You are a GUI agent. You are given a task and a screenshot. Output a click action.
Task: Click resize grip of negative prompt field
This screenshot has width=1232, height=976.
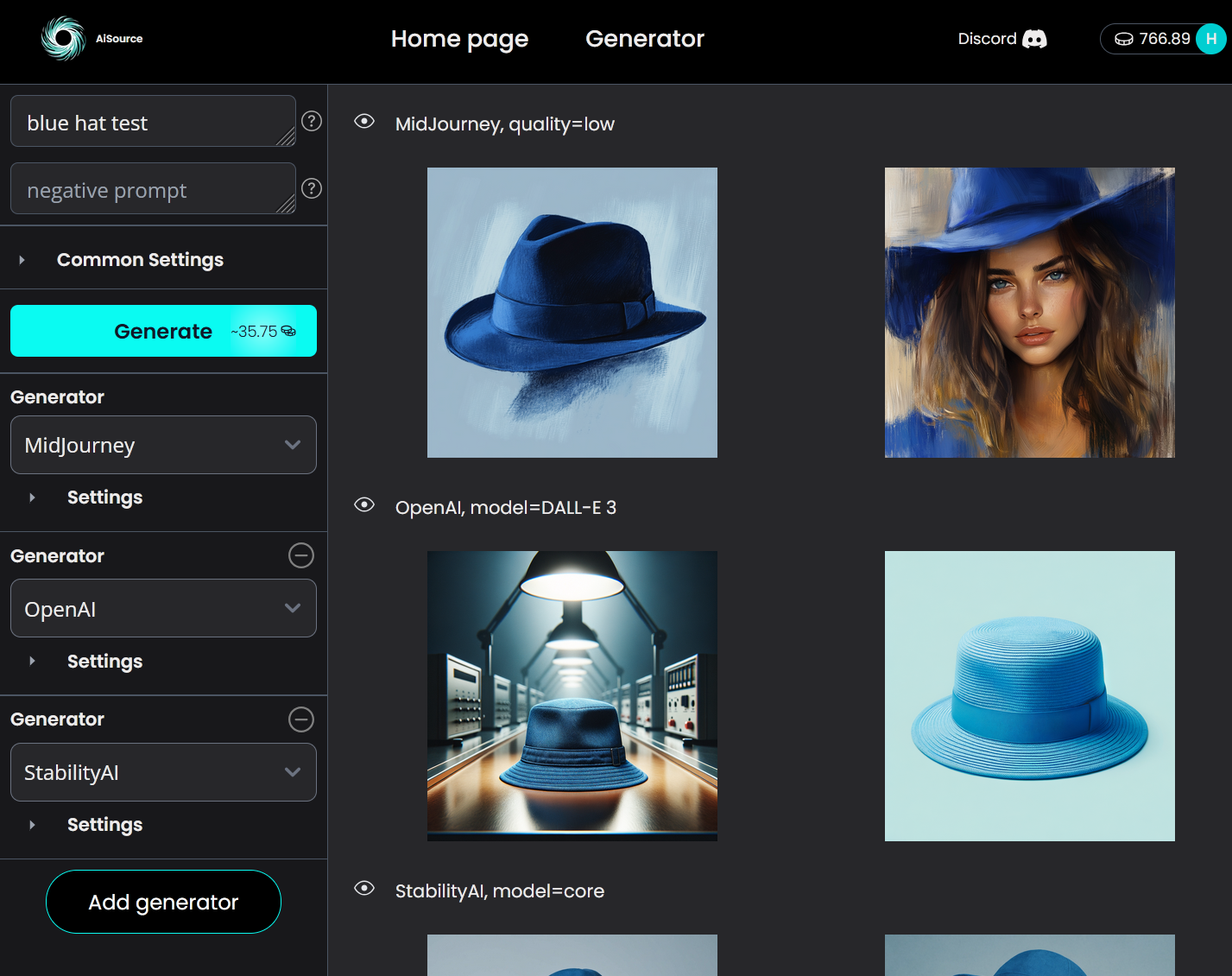[x=287, y=205]
